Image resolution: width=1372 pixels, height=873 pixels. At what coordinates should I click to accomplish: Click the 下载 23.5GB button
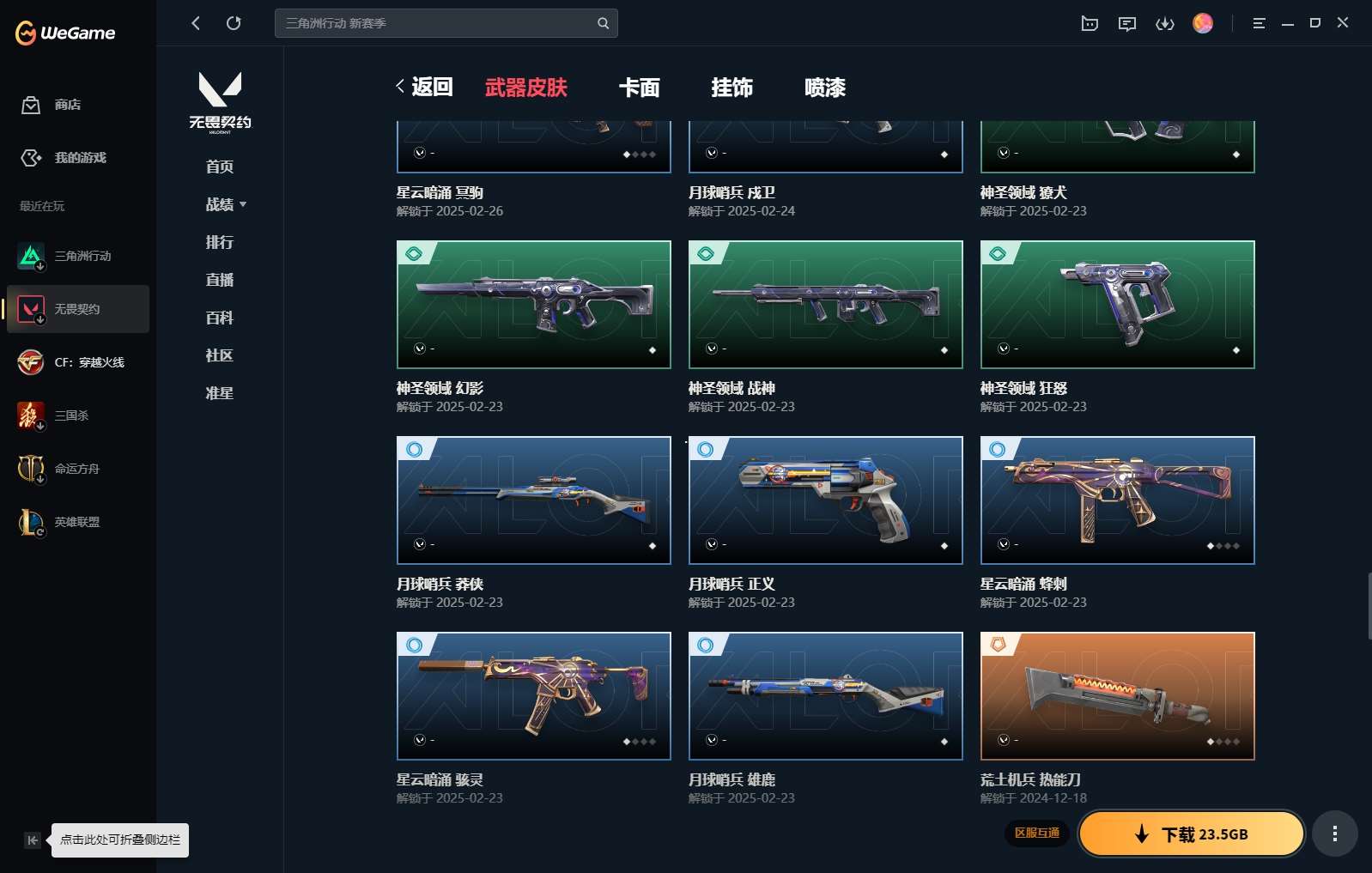(x=1192, y=834)
